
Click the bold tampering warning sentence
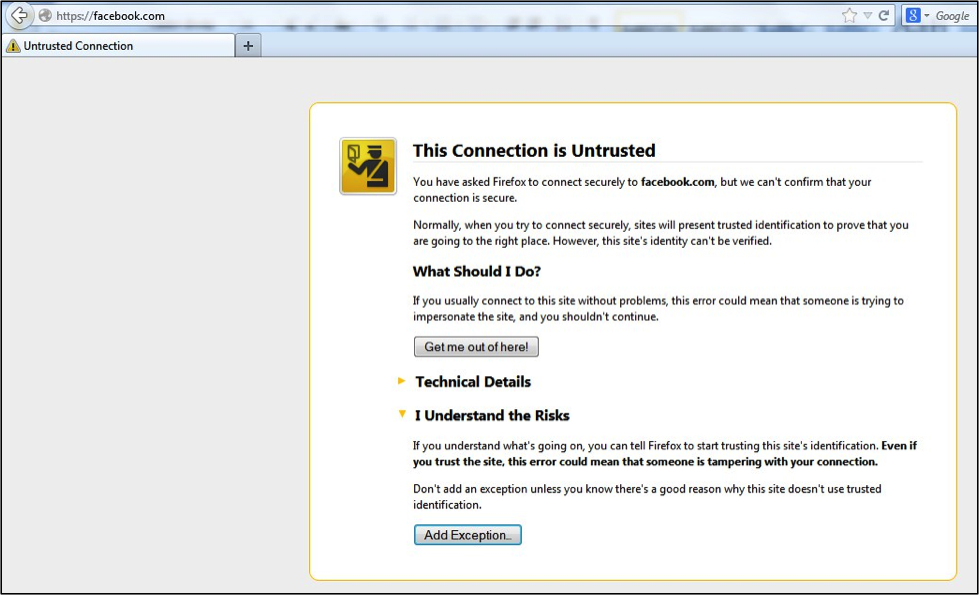(x=664, y=454)
